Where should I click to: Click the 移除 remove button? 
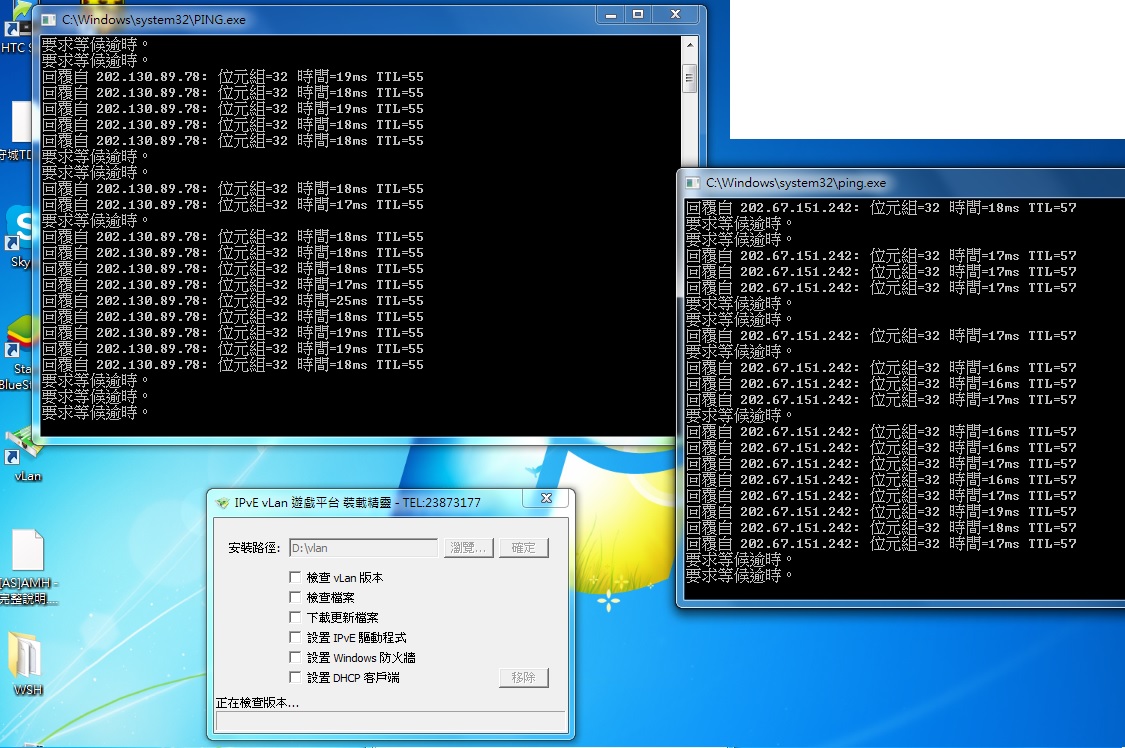click(x=523, y=678)
